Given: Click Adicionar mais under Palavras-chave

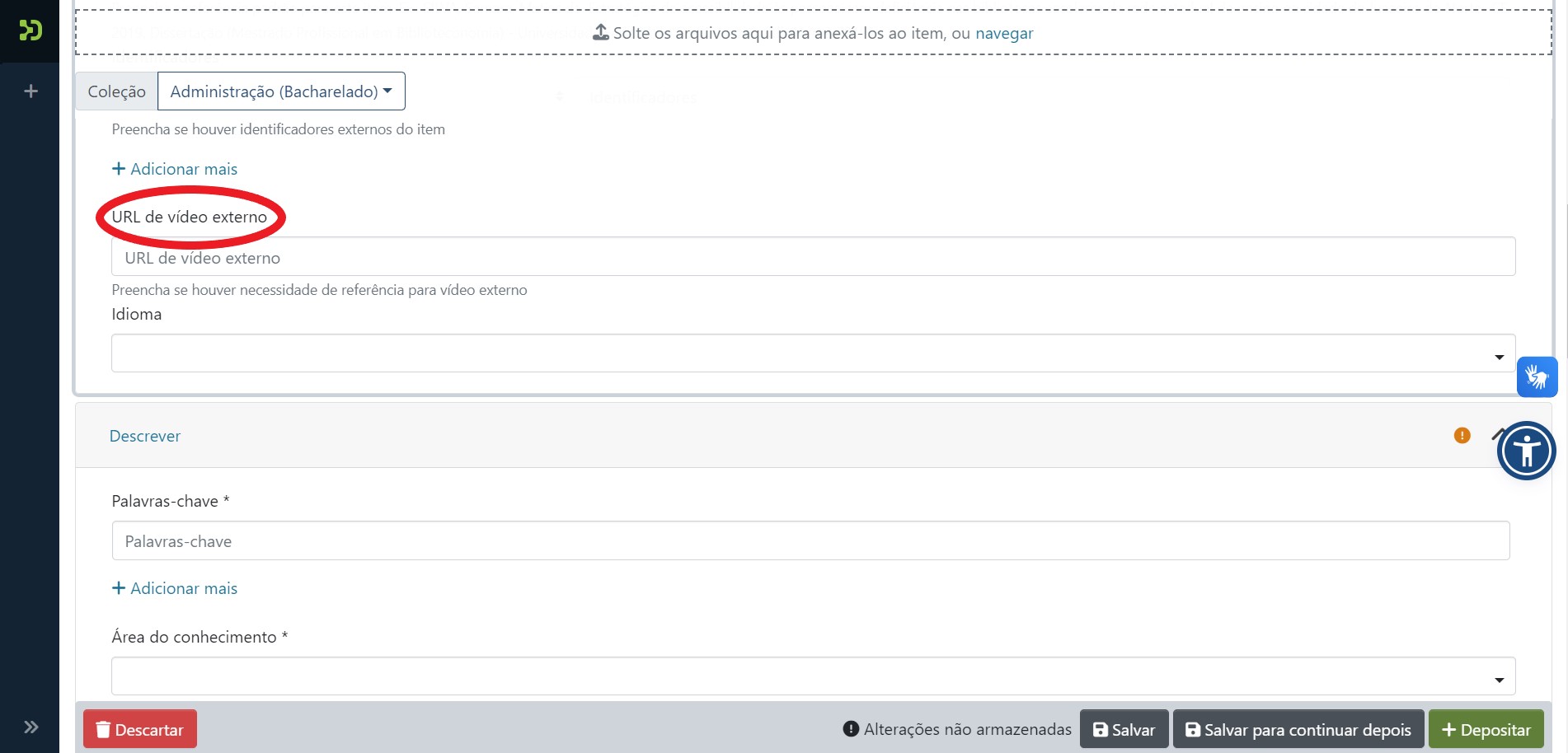Looking at the screenshot, I should tap(175, 588).
